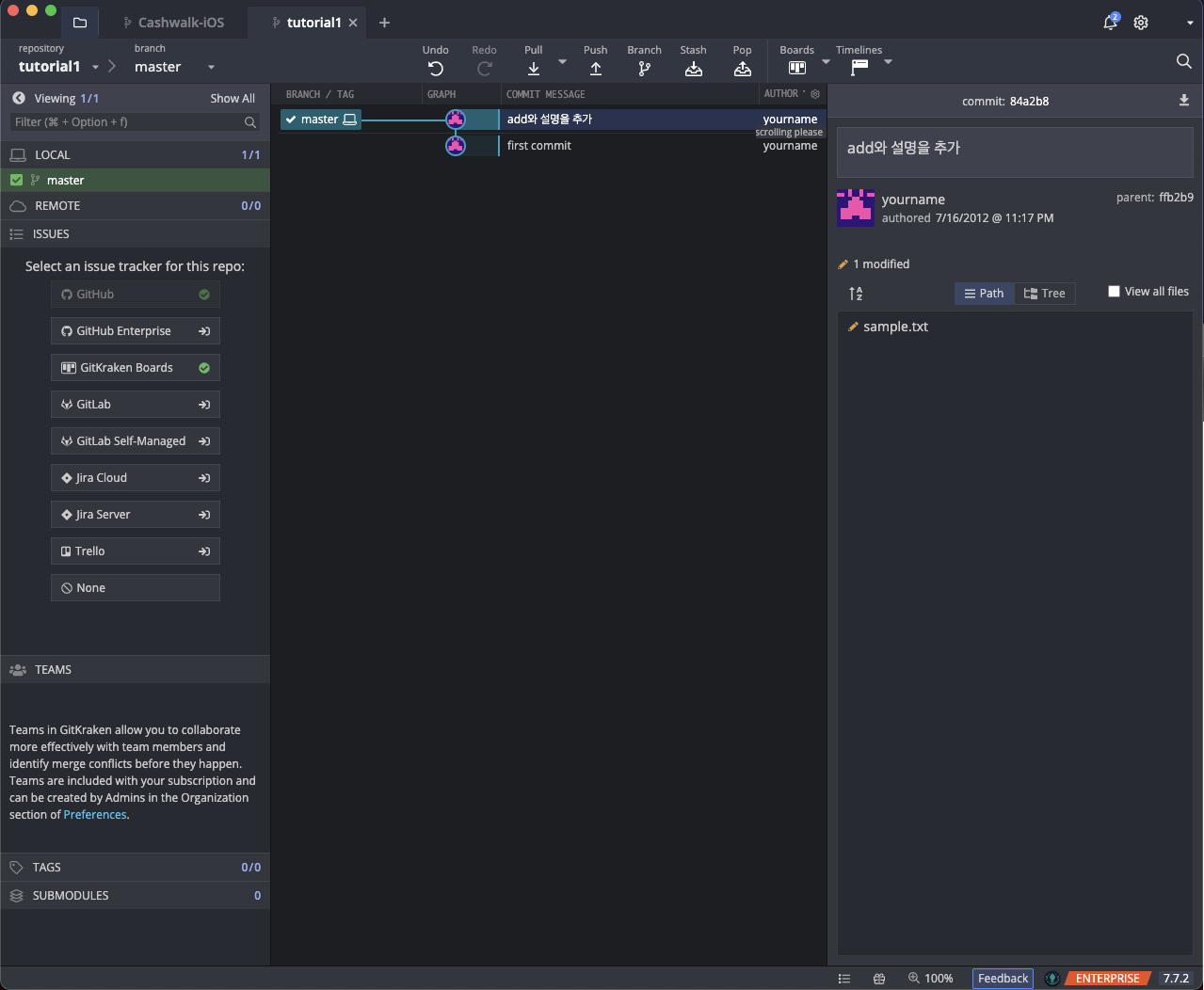Push commits with the Push icon
The image size is (1204, 990).
596,69
